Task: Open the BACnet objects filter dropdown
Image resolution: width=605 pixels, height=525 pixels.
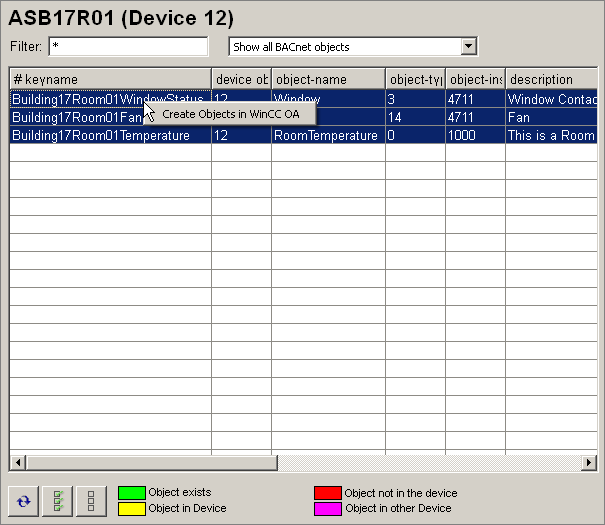Action: click(468, 47)
